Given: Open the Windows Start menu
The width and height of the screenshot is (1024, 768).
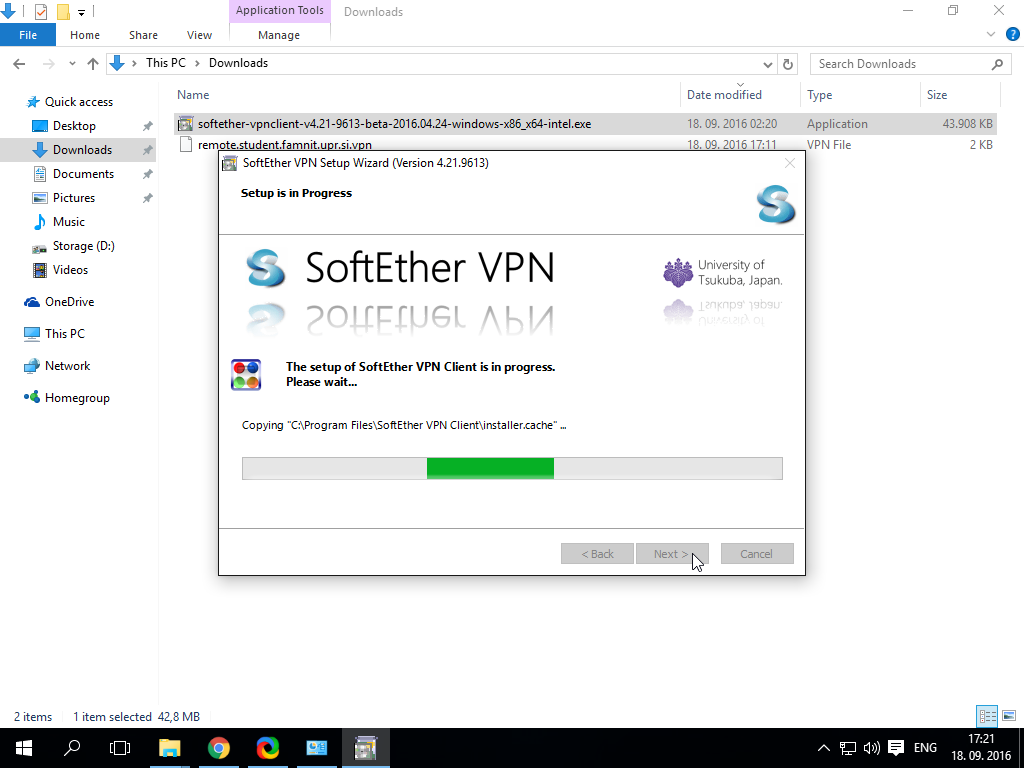Looking at the screenshot, I should 24,748.
